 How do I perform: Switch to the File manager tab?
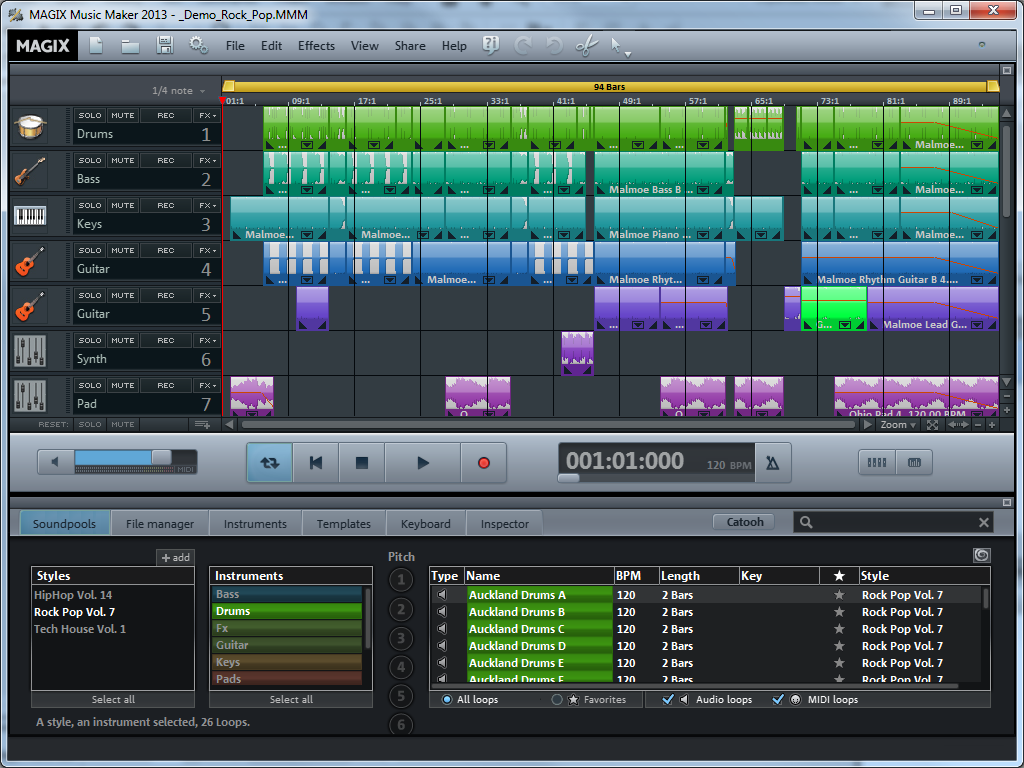[160, 524]
